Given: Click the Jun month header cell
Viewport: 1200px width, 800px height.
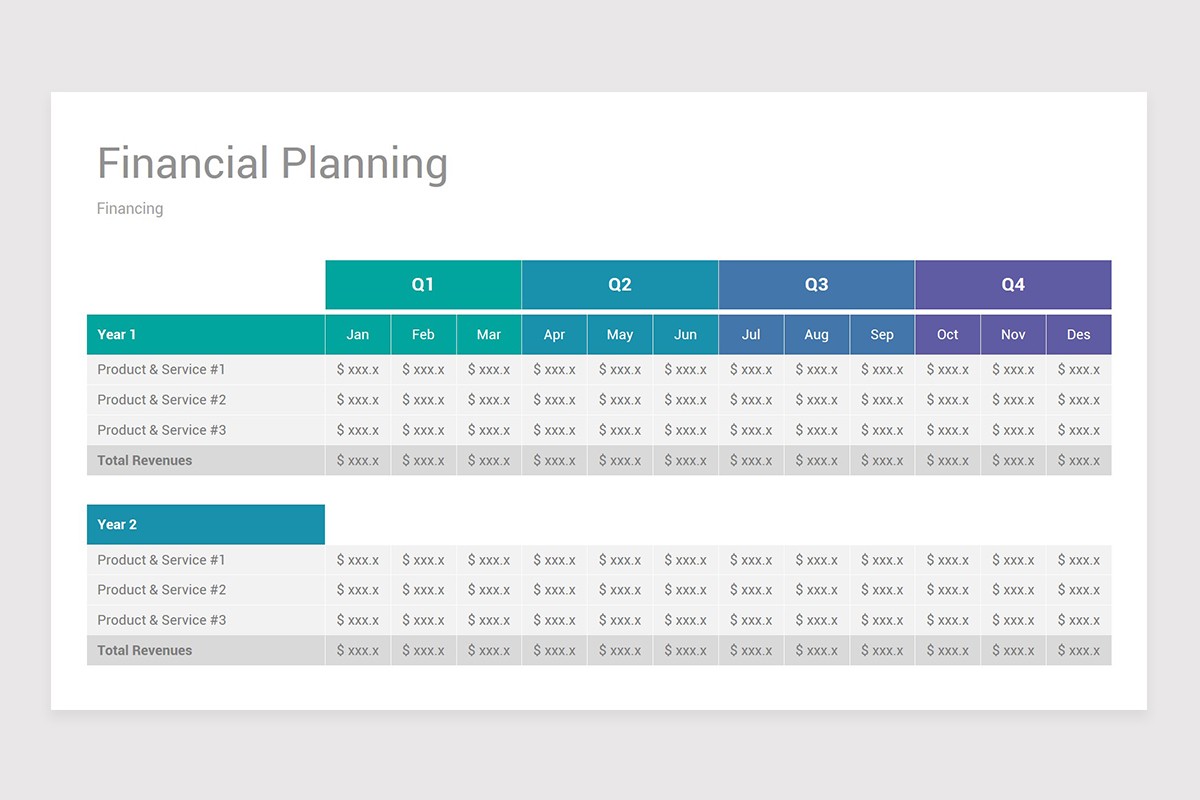Looking at the screenshot, I should 686,335.
